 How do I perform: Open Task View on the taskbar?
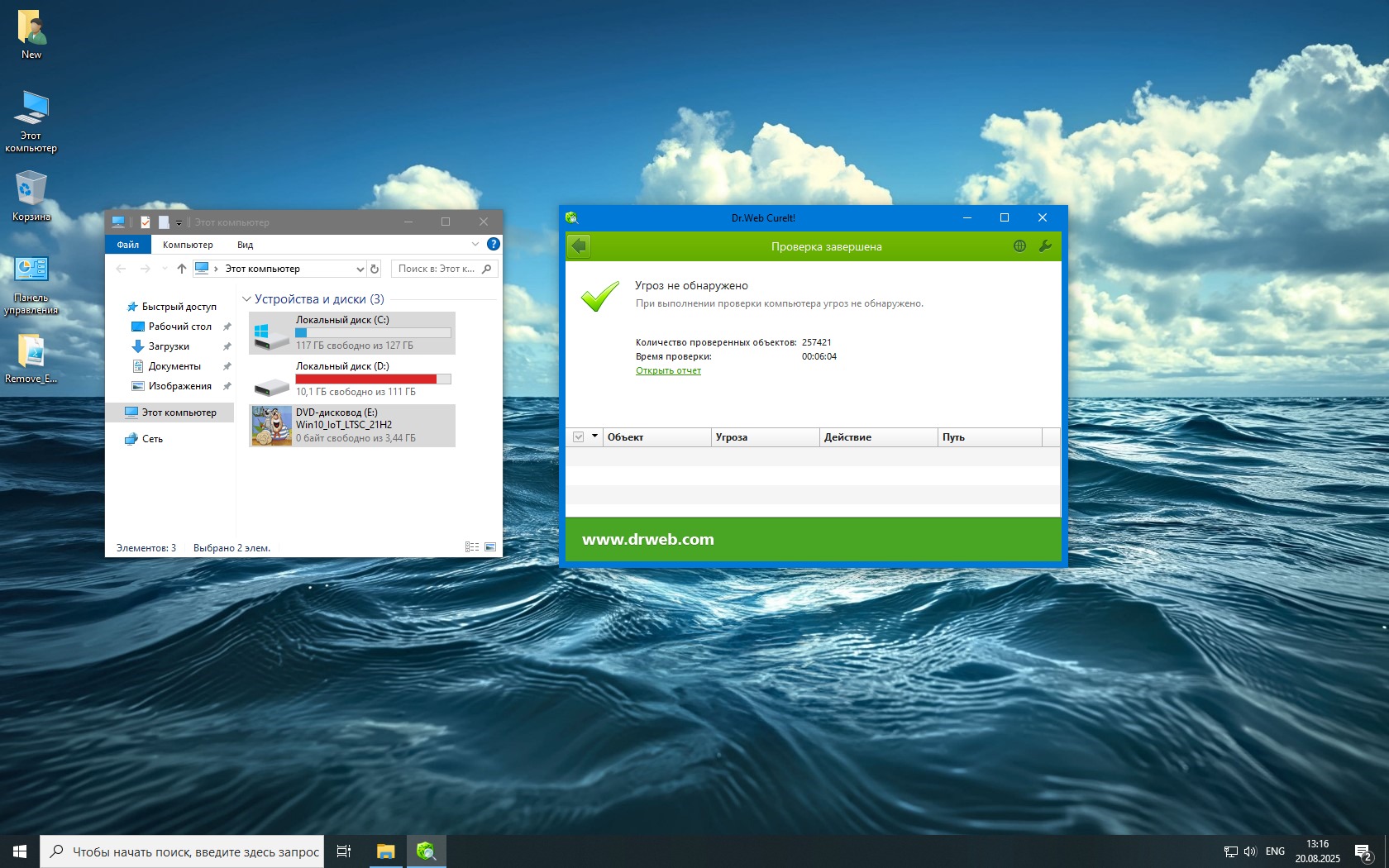coord(344,851)
